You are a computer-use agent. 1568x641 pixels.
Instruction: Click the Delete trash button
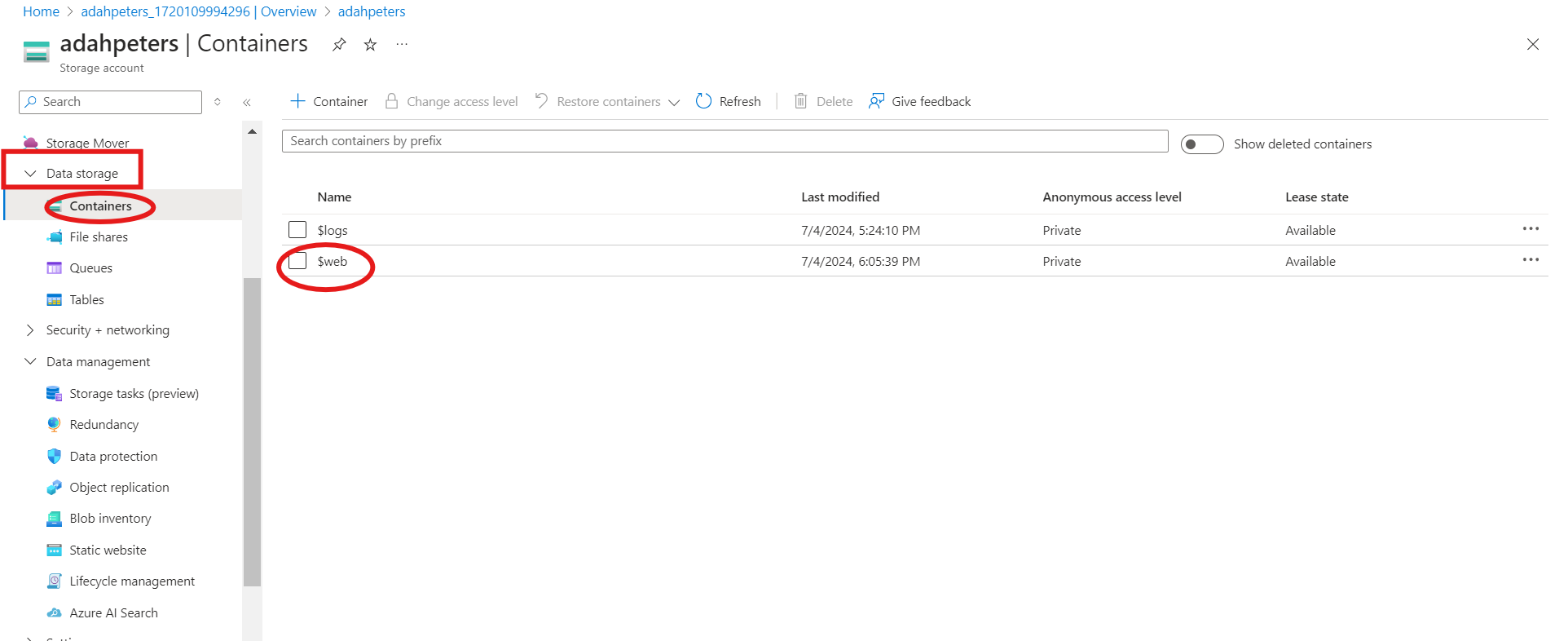823,101
